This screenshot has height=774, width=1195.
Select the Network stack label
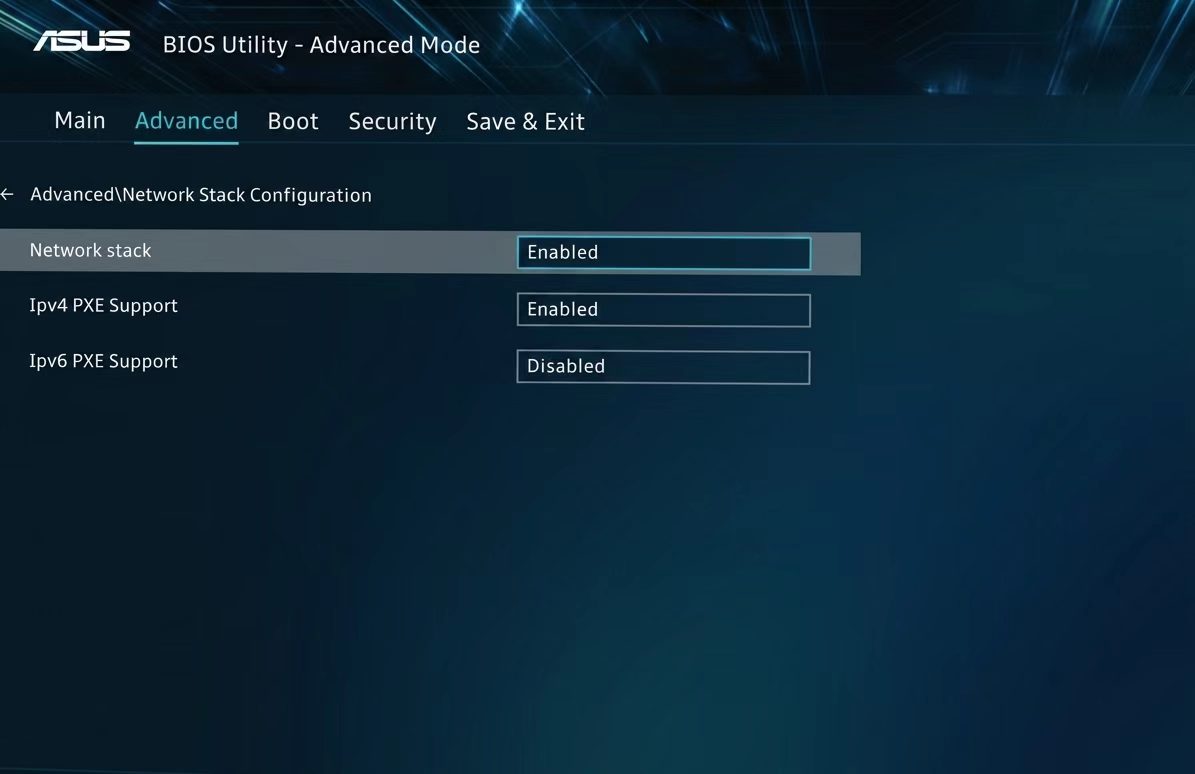pyautogui.click(x=91, y=251)
